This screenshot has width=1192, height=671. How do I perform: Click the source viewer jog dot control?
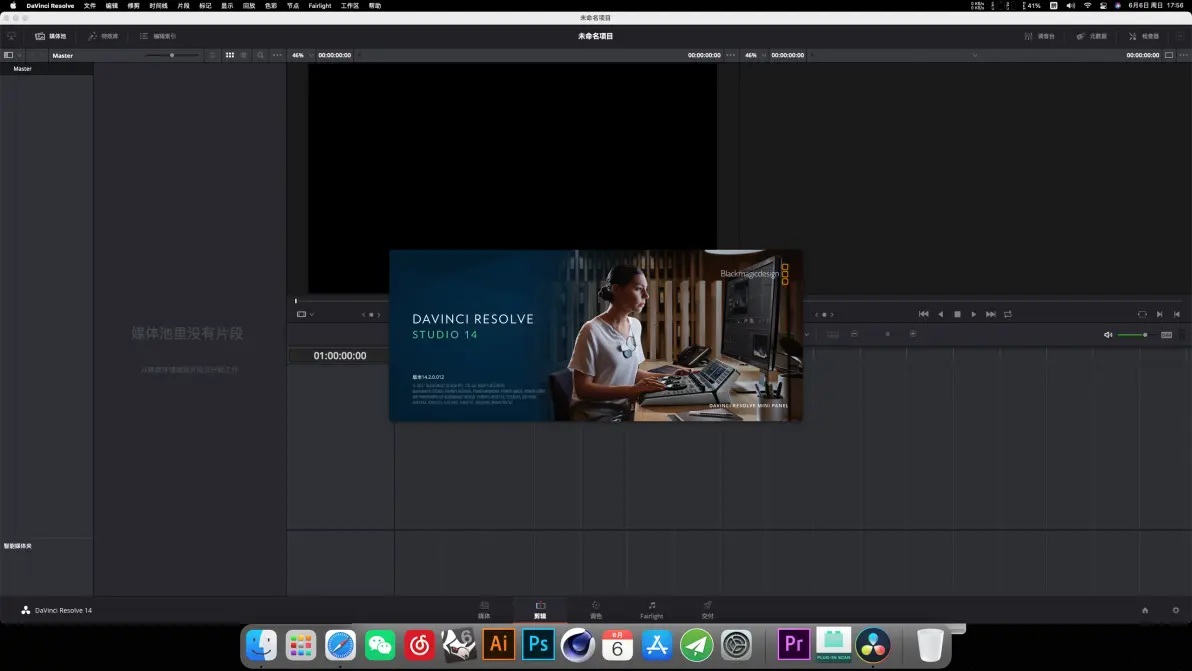click(x=371, y=314)
